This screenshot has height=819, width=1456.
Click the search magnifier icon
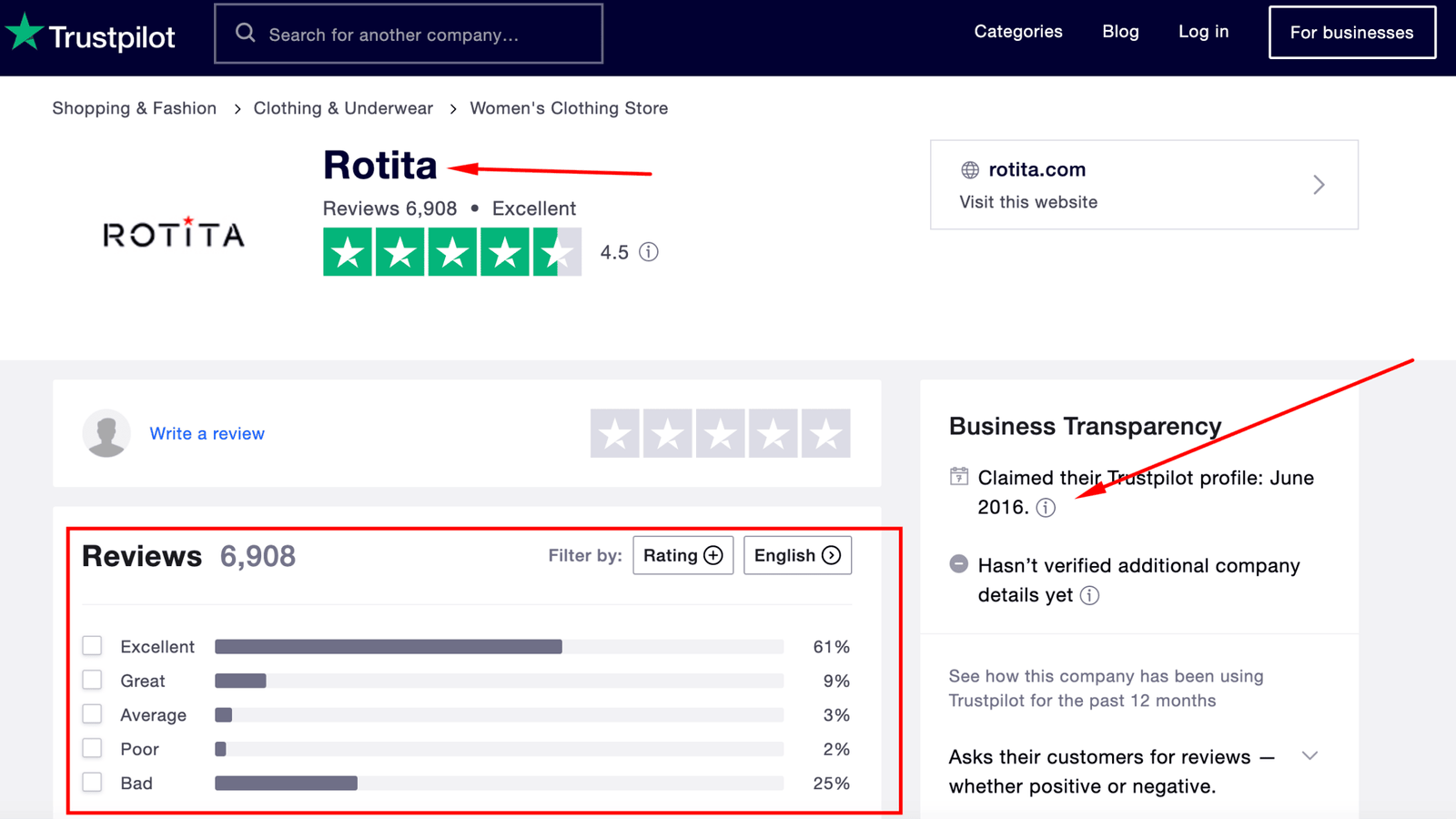pyautogui.click(x=244, y=32)
